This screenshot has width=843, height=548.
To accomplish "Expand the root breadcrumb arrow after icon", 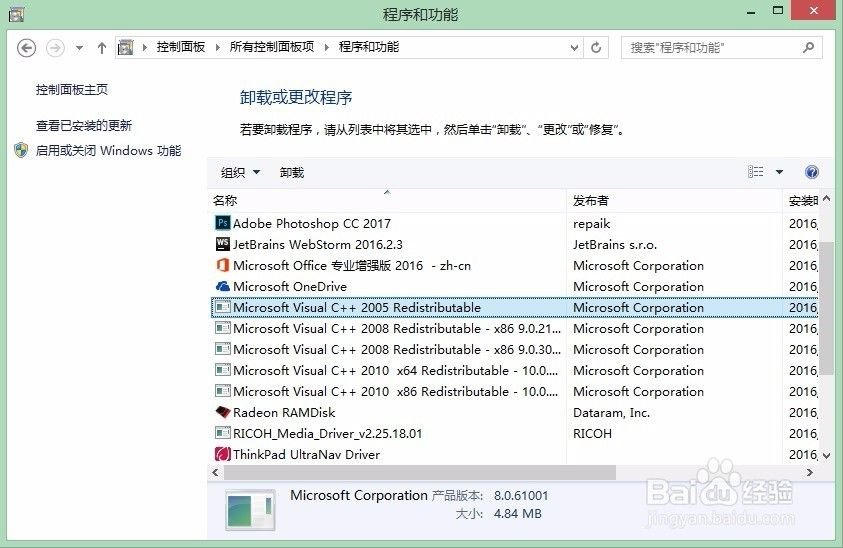I will 145,47.
